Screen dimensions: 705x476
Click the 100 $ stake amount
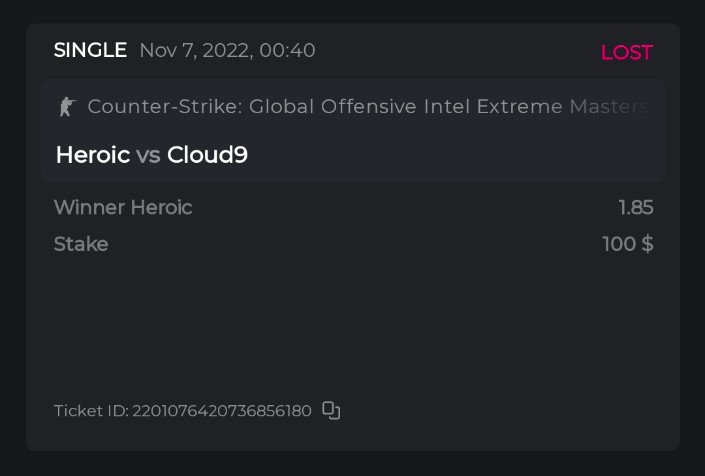pos(627,244)
